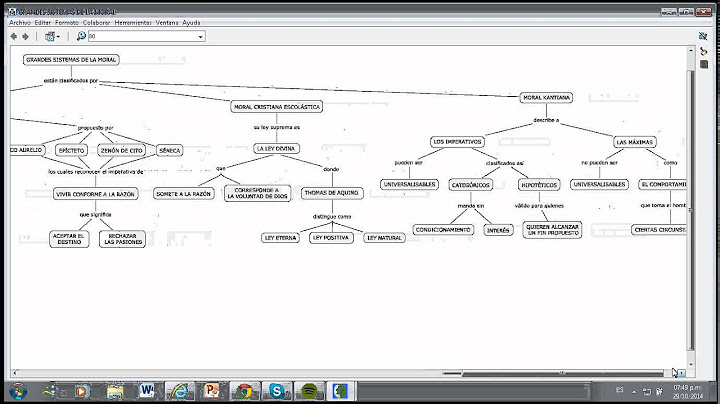Image resolution: width=720 pixels, height=404 pixels.
Task: Select the LOS IMPERATIVOS node
Action: point(457,142)
